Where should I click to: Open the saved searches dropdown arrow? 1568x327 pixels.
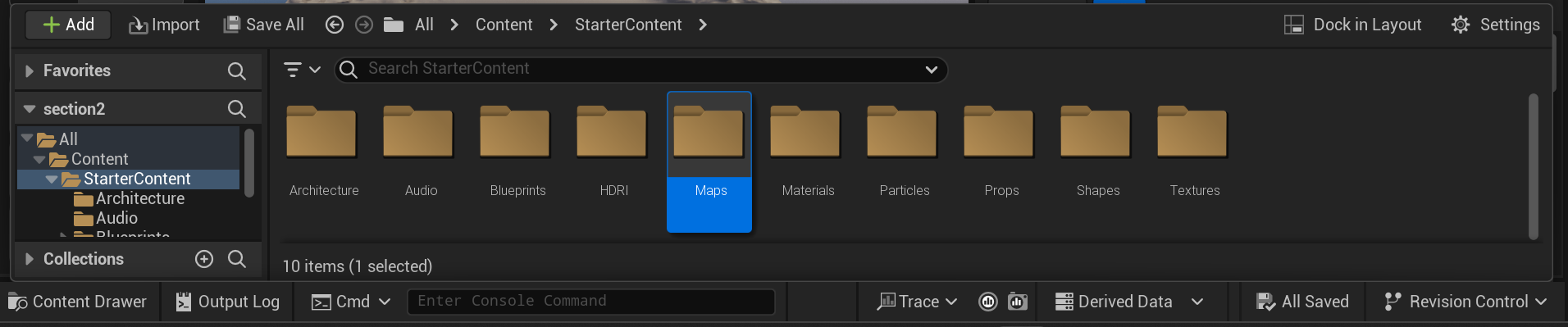coord(931,70)
